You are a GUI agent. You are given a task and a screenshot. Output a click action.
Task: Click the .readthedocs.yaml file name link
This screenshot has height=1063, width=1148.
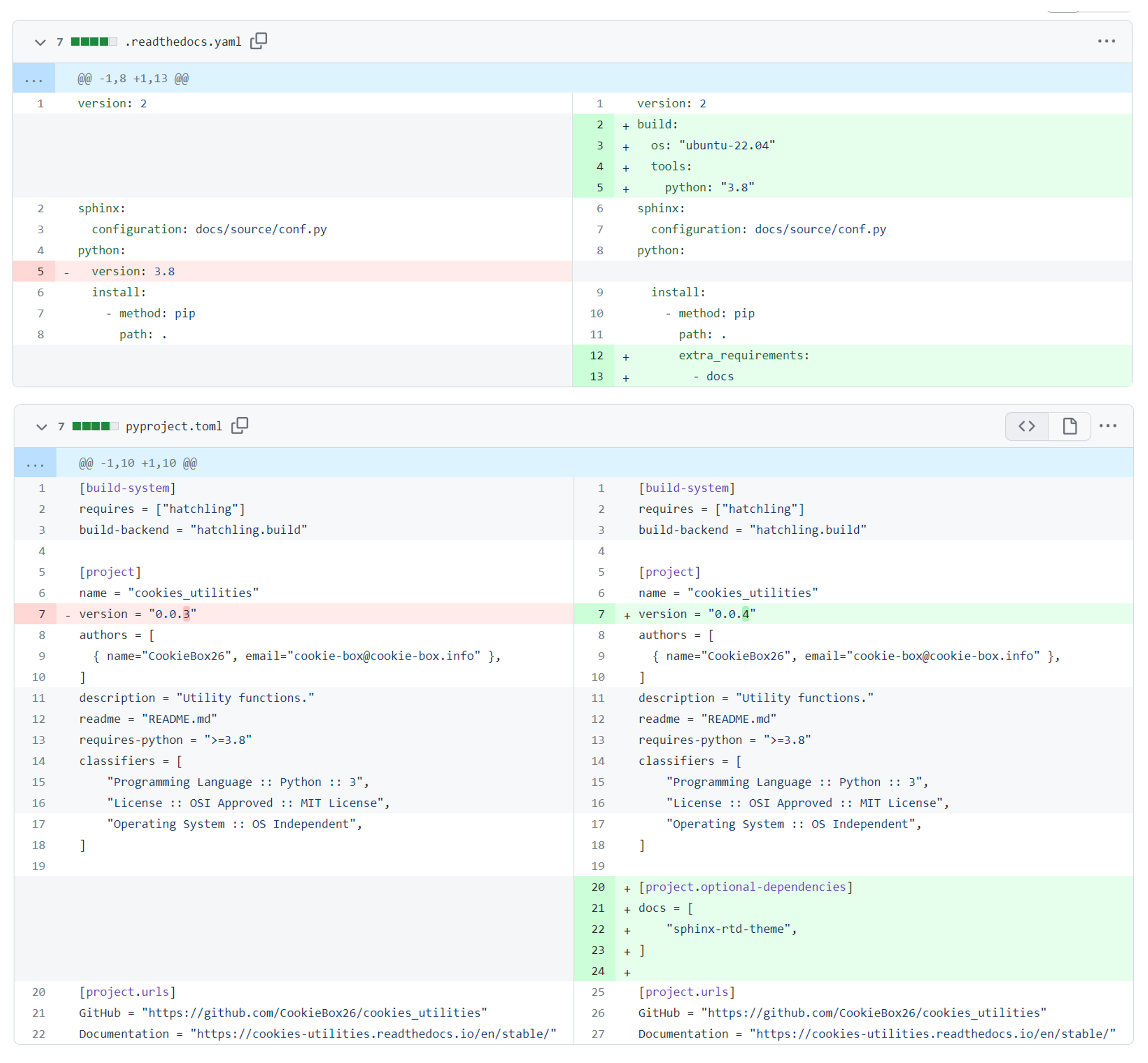[183, 42]
